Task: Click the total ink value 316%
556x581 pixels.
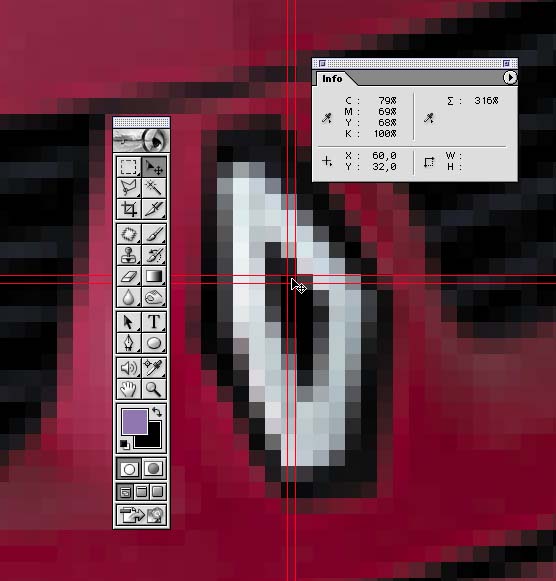Action: tap(486, 100)
